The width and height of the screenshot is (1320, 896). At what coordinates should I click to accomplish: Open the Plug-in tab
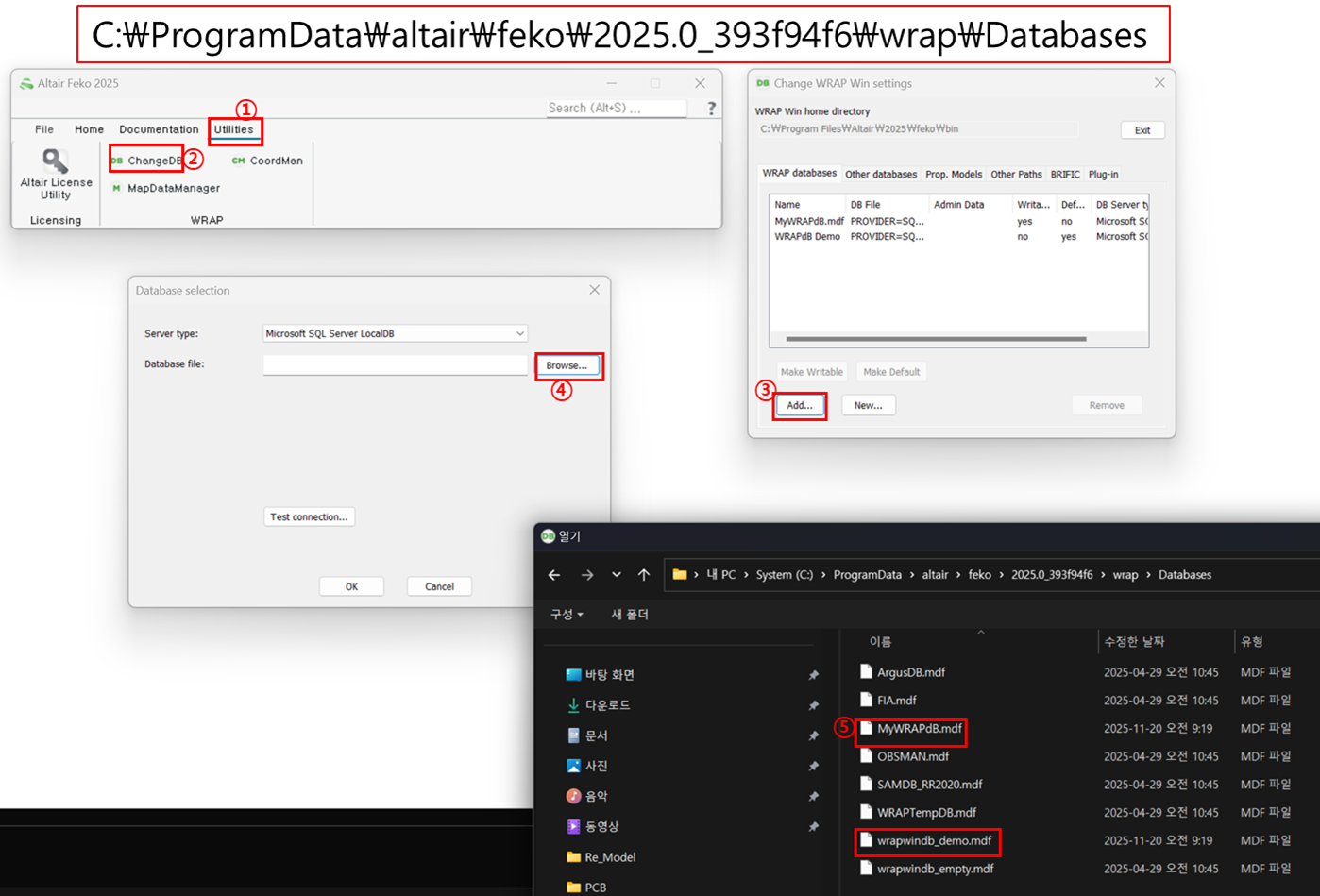pyautogui.click(x=1103, y=175)
